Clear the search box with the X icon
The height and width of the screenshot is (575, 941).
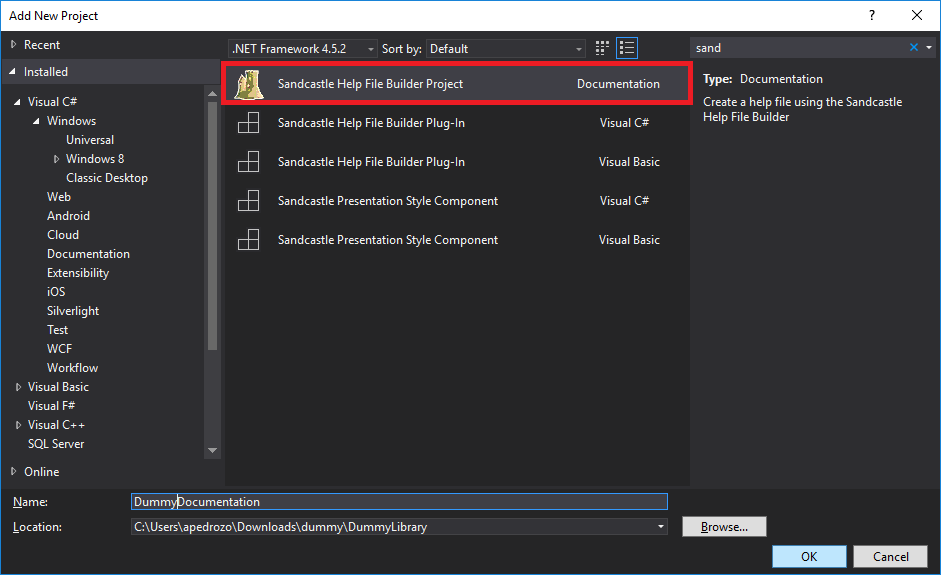[x=913, y=47]
